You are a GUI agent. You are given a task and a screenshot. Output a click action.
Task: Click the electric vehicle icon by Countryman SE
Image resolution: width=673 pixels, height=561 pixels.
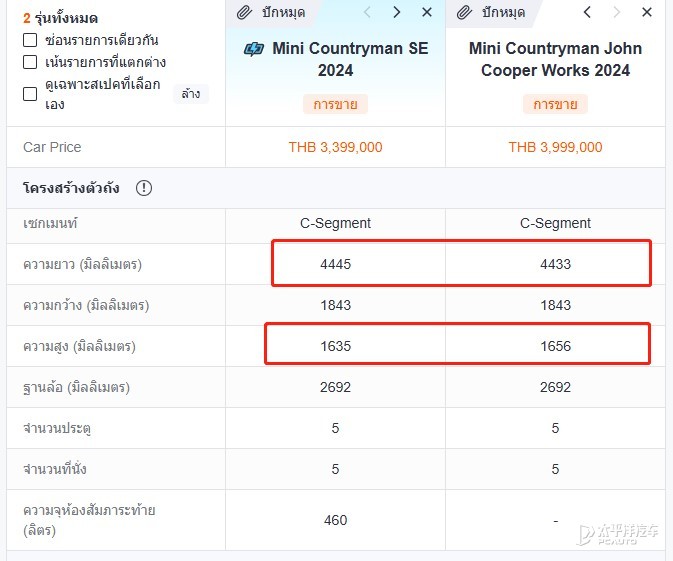(x=254, y=49)
